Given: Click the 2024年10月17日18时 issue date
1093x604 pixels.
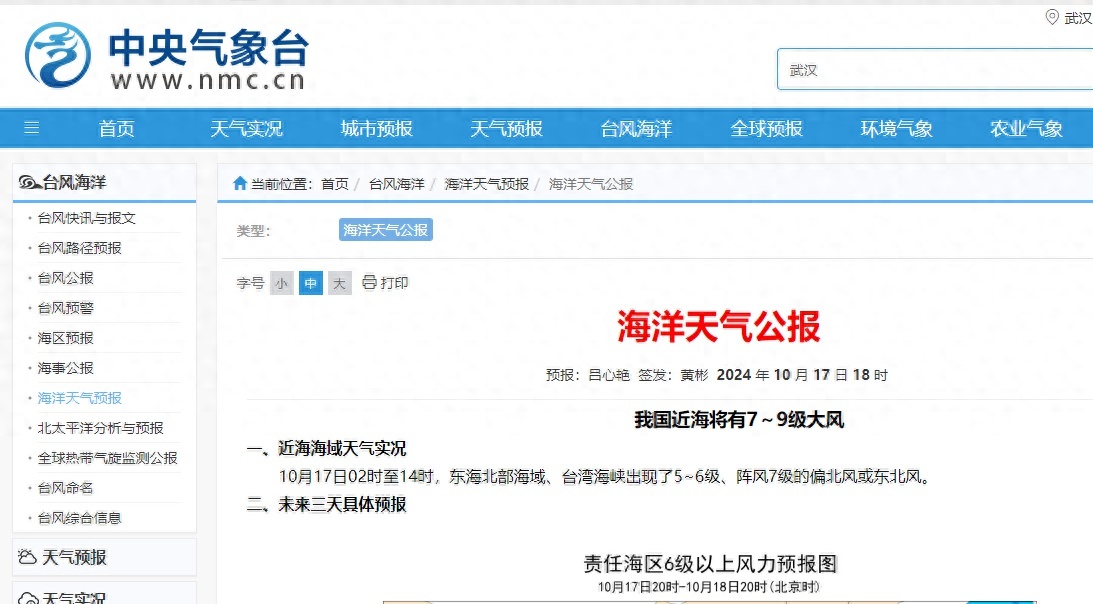Looking at the screenshot, I should click(802, 375).
